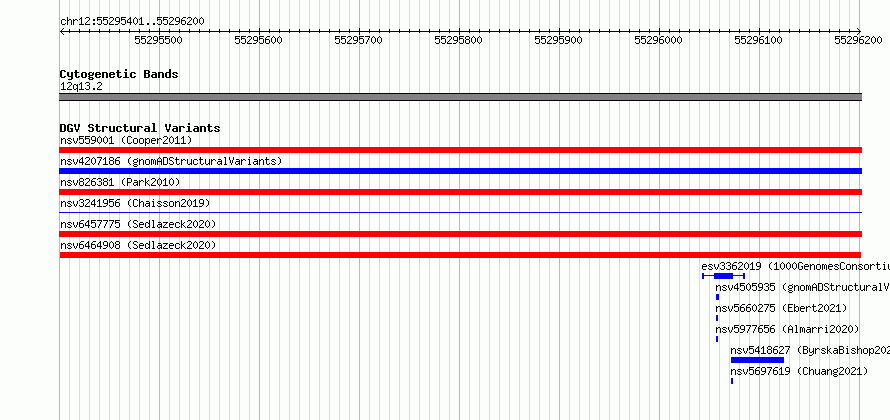Screen dimensions: 890x420
Task: Click ruler position 55295600
Action: pyautogui.click(x=258, y=40)
